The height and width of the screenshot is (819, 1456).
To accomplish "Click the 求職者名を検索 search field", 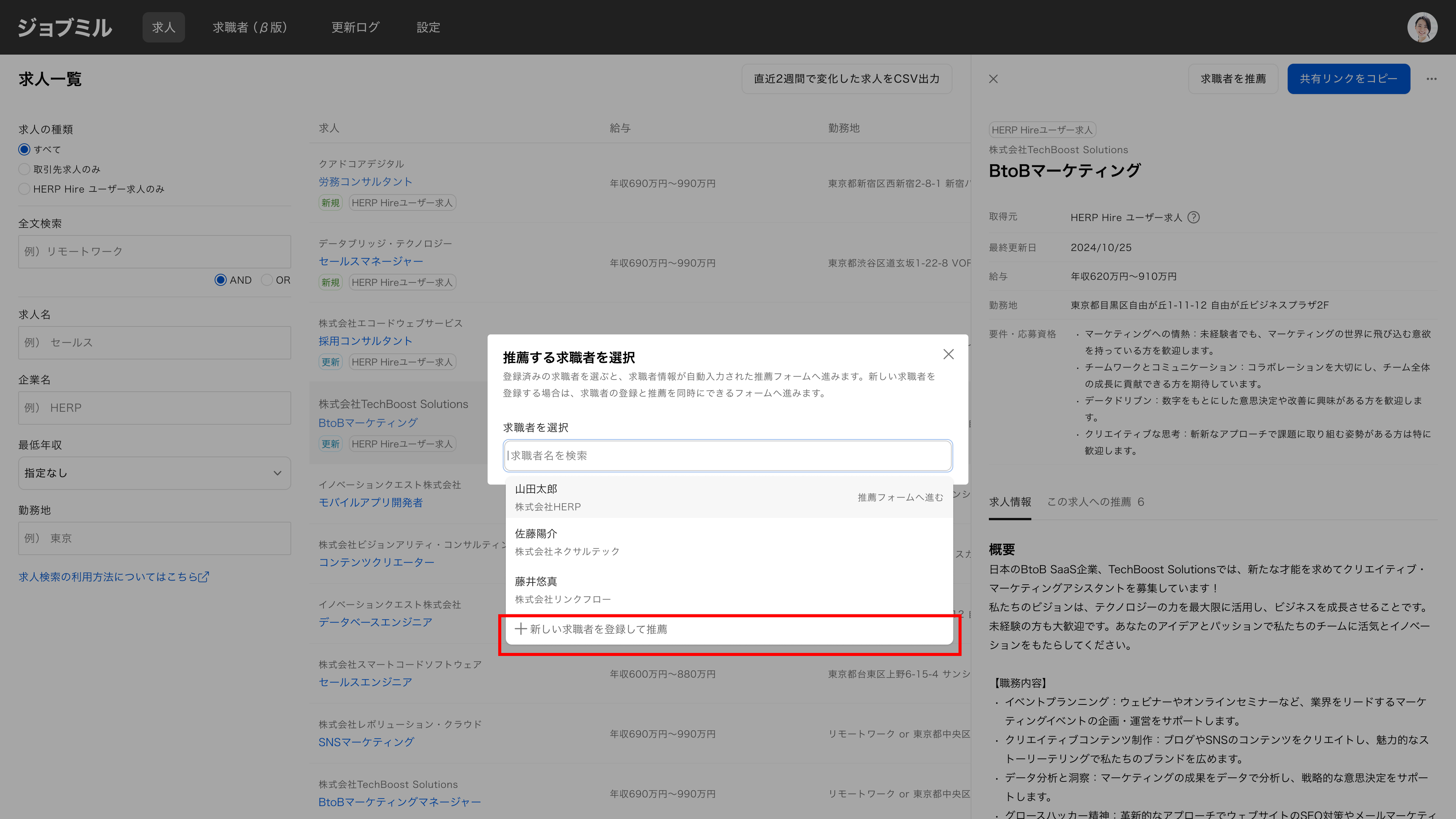I will [728, 455].
